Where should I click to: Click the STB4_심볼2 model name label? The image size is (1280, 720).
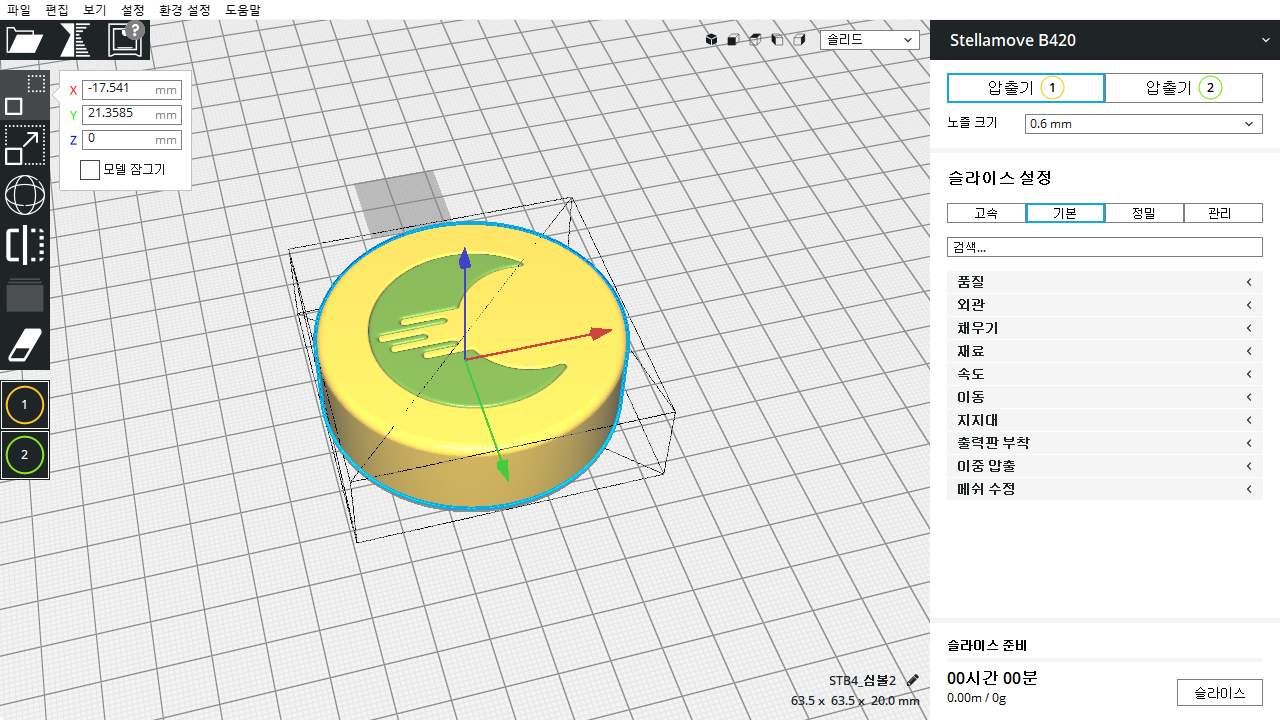click(862, 680)
